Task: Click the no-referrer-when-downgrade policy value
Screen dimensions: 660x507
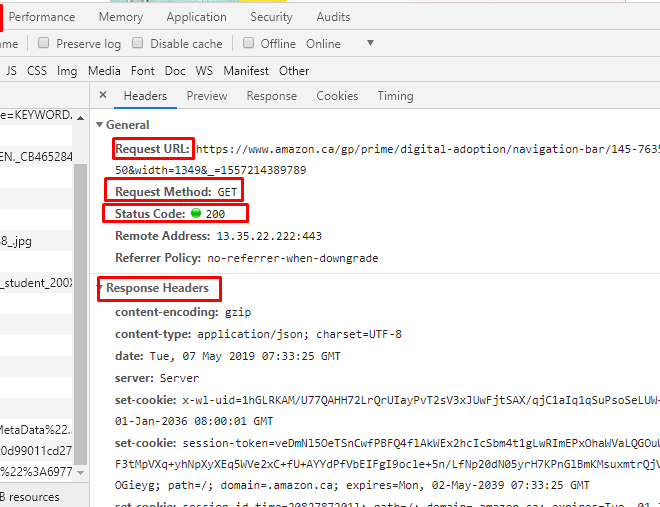Action: point(293,258)
